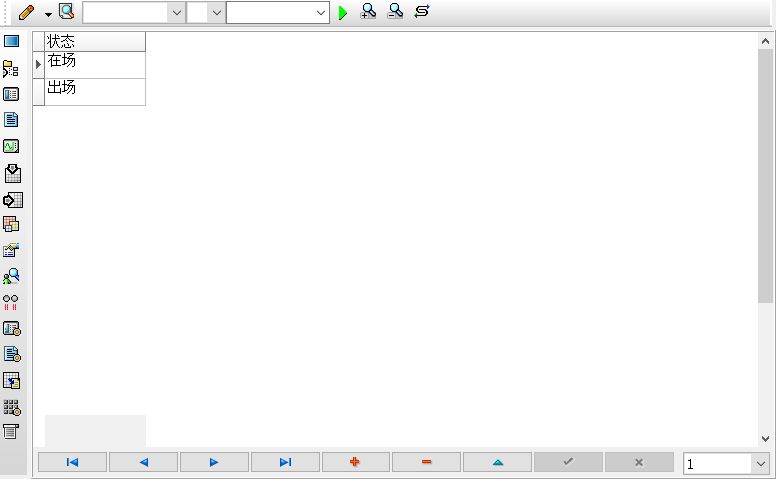Screen dimensions: 776x479
Task: Click the row selector beside 出场
Action: [39, 92]
